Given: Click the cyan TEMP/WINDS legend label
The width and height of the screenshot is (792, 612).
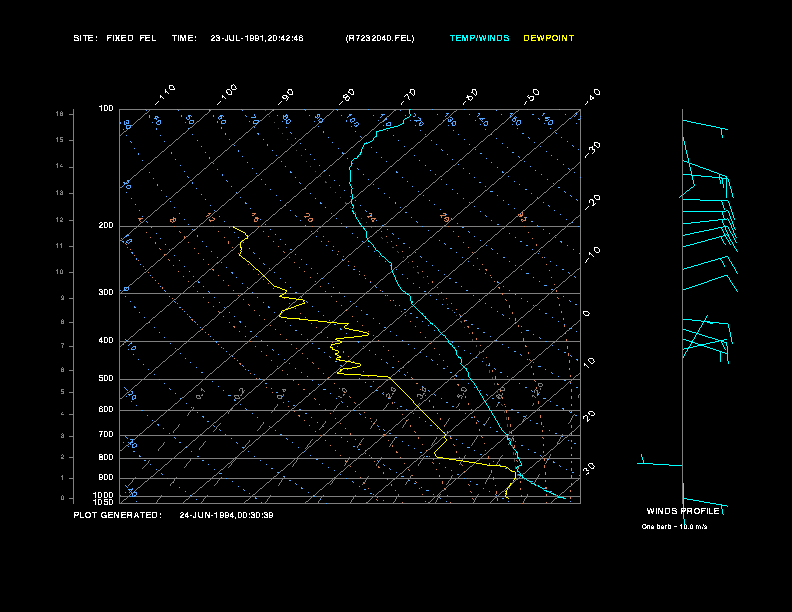Looking at the screenshot, I should [479, 38].
